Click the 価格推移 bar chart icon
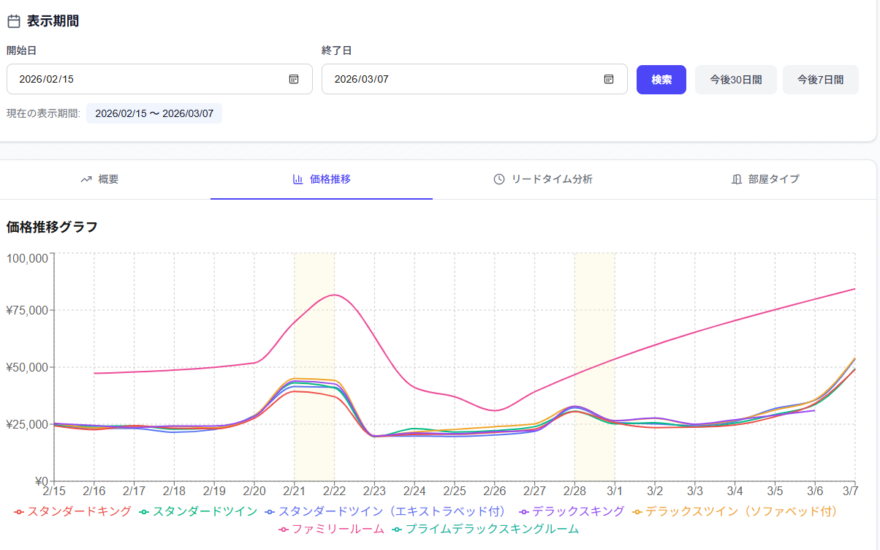Viewport: 880px width, 550px height. tap(297, 179)
